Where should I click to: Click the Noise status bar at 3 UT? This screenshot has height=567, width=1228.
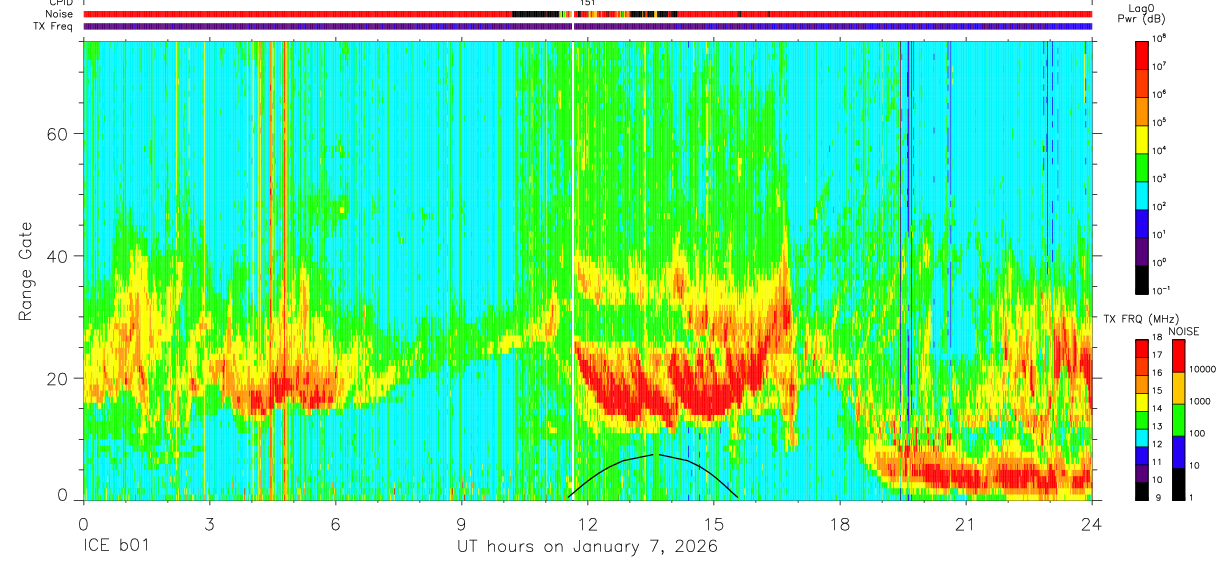[209, 14]
